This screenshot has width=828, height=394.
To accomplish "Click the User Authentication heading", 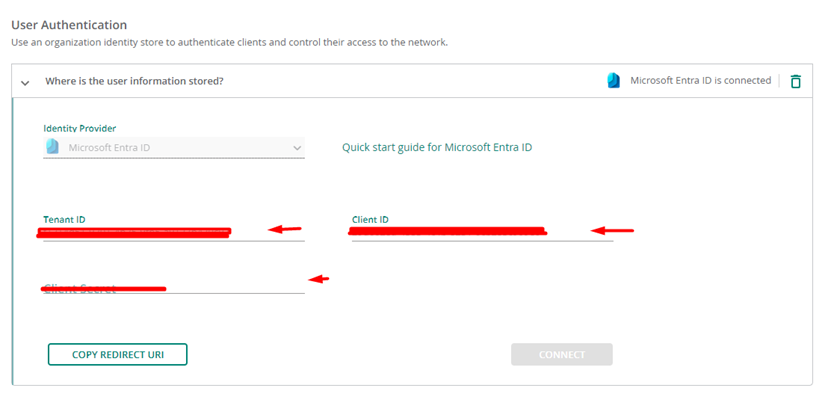I will pos(69,25).
